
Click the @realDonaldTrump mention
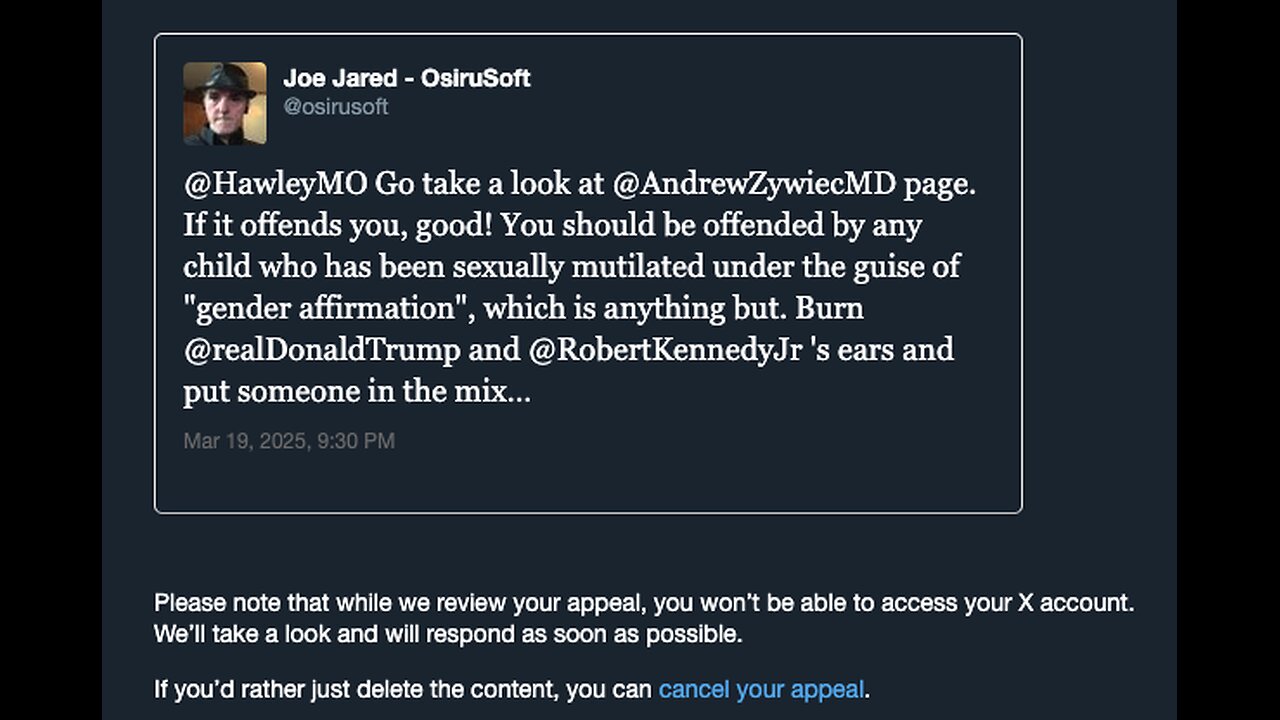[322, 350]
